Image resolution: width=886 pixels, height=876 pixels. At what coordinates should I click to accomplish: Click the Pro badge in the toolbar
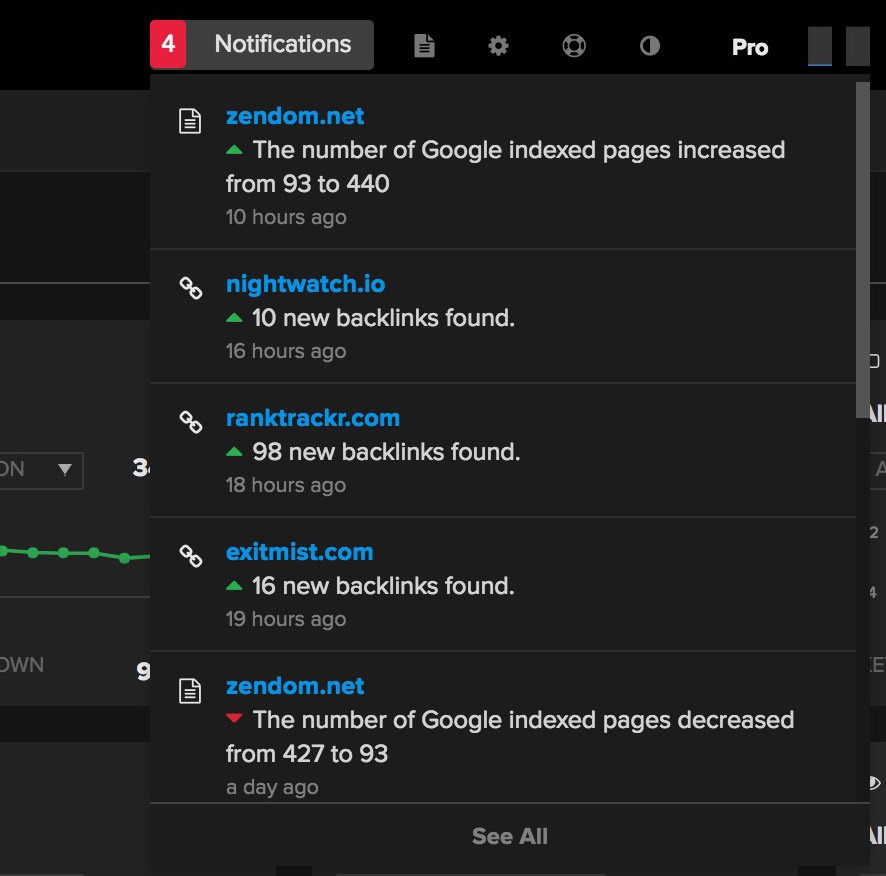749,46
